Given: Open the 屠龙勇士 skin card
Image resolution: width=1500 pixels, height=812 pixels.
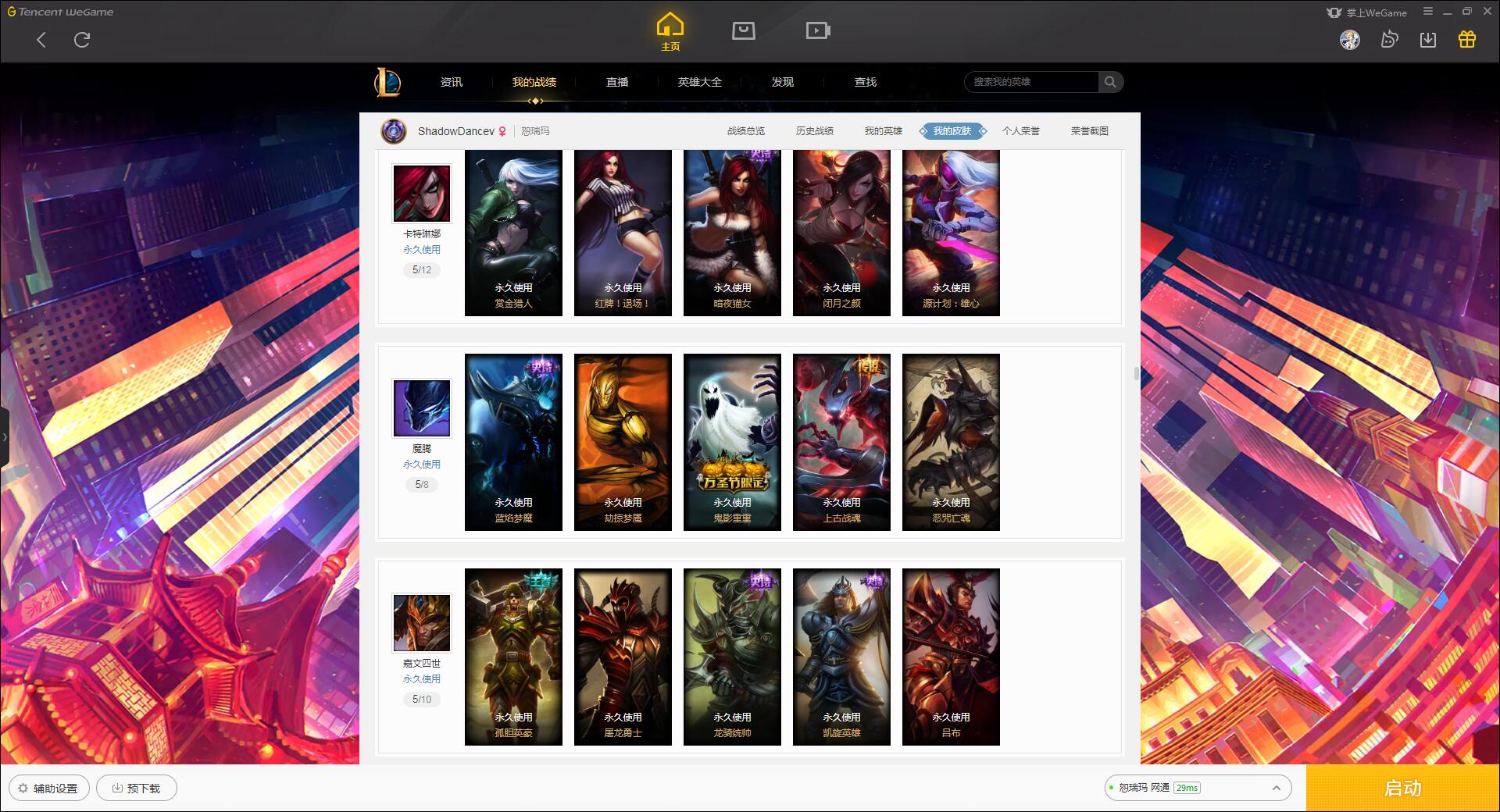Looking at the screenshot, I should pos(623,657).
